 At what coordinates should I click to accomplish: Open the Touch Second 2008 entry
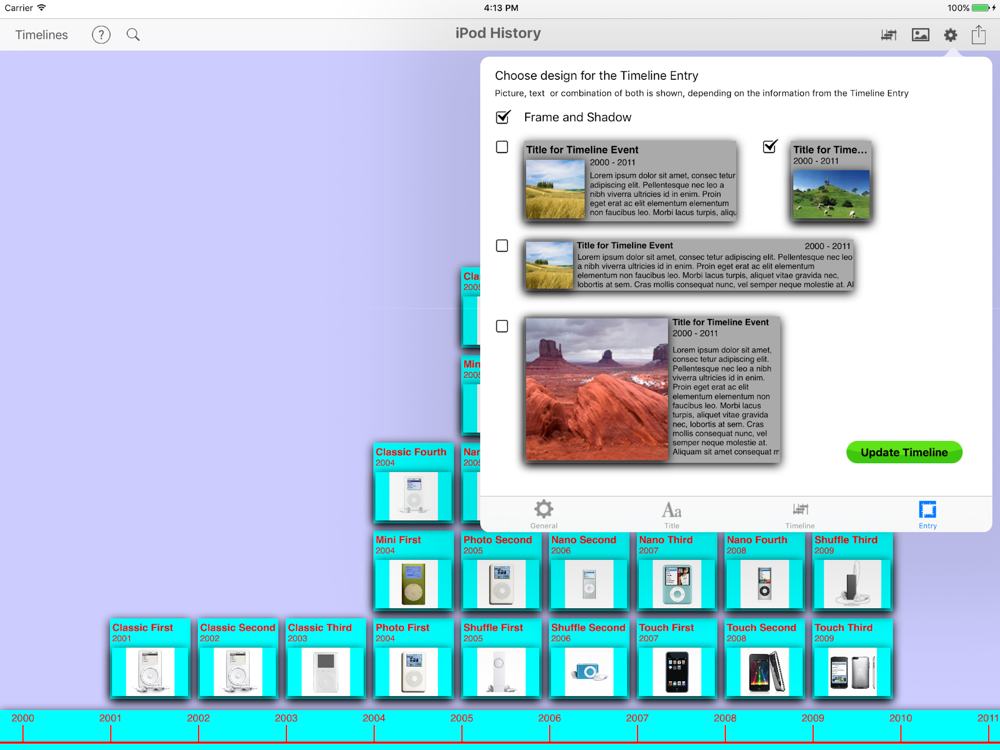tap(764, 658)
